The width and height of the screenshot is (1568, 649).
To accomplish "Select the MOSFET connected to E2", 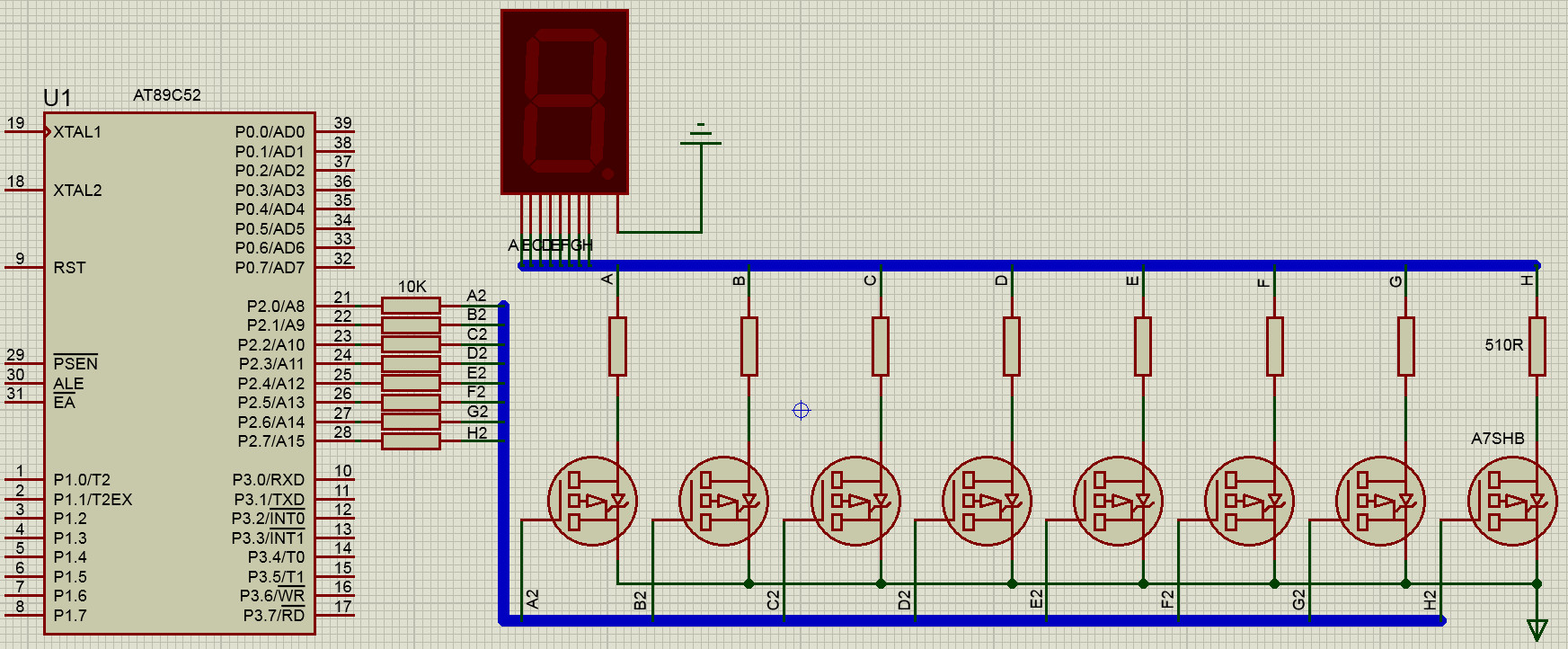I will tap(1118, 501).
